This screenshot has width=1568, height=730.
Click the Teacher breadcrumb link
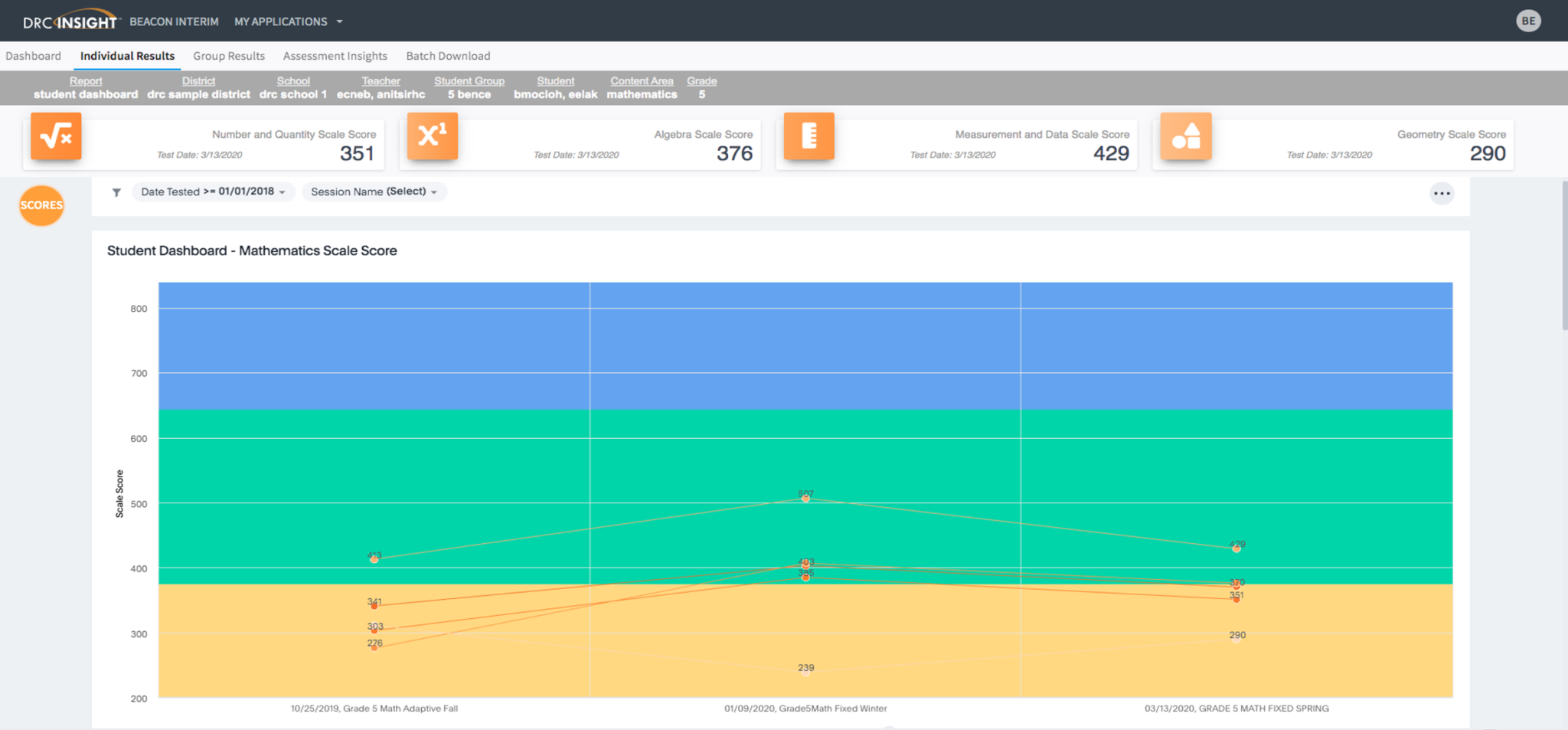(x=381, y=81)
